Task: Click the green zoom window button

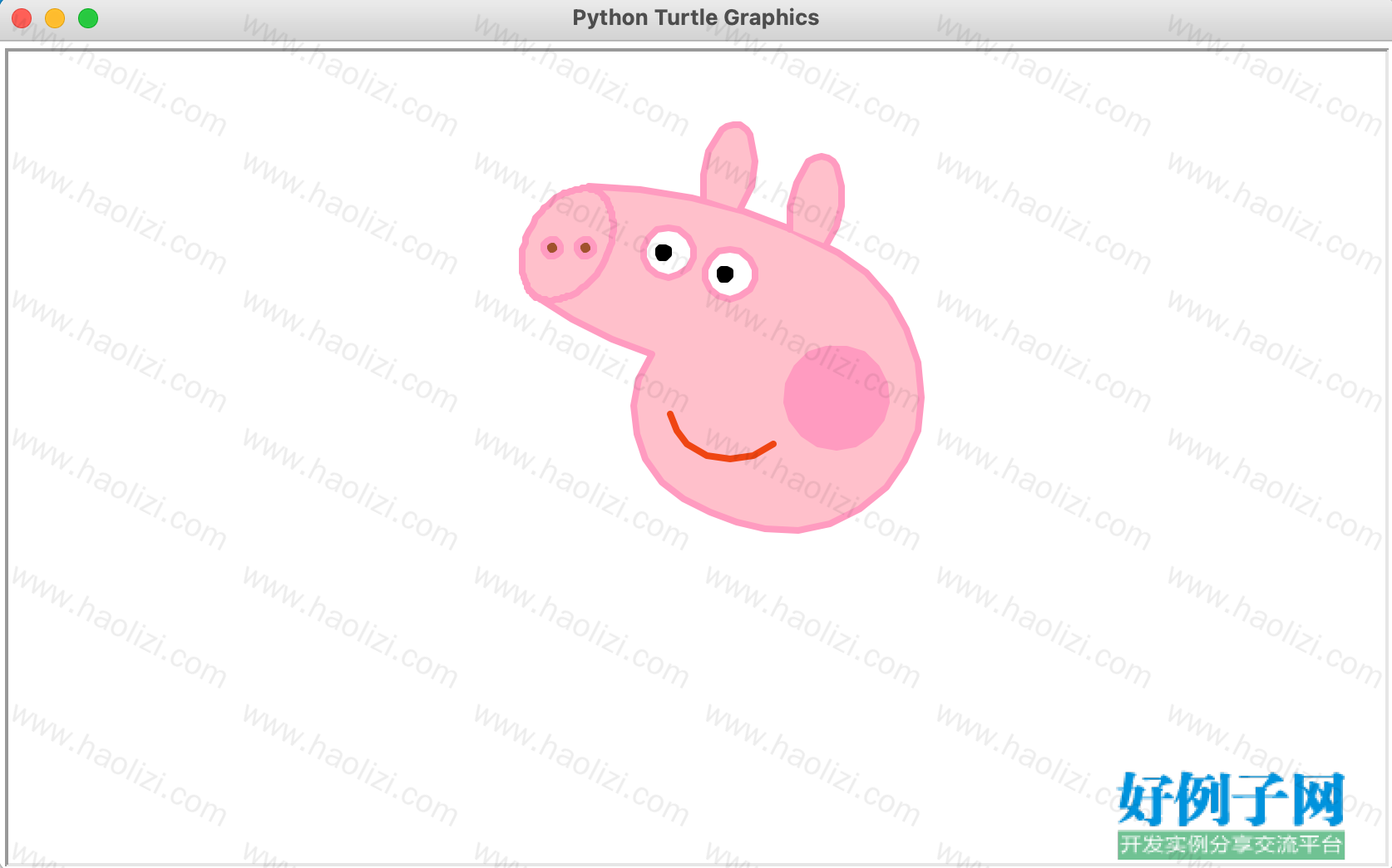Action: click(x=88, y=18)
